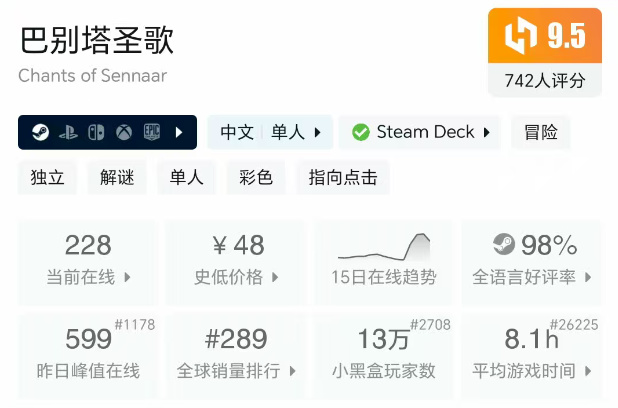View the 742人评分 rating count

(x=545, y=81)
